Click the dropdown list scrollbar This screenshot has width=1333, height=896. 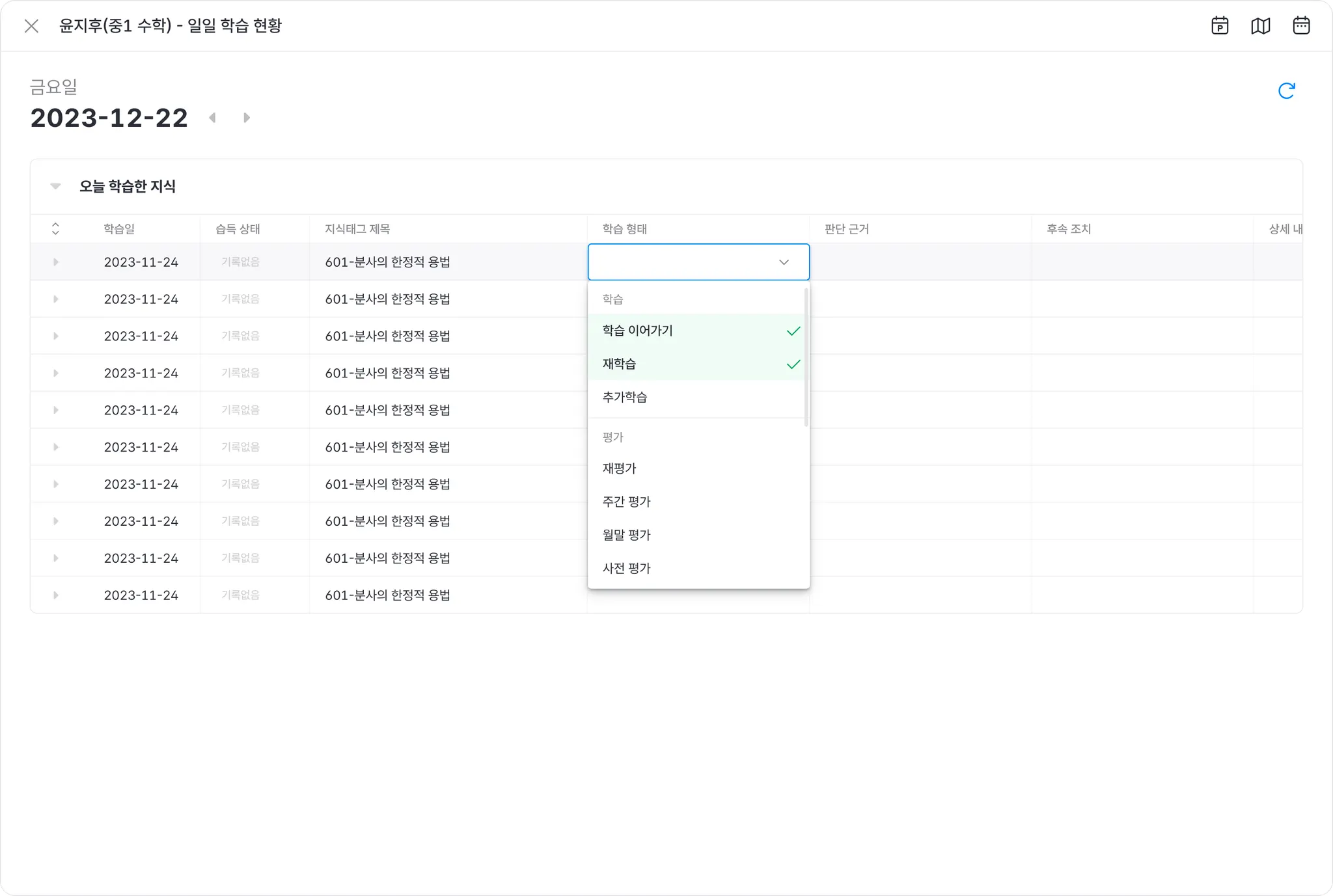(x=806, y=357)
